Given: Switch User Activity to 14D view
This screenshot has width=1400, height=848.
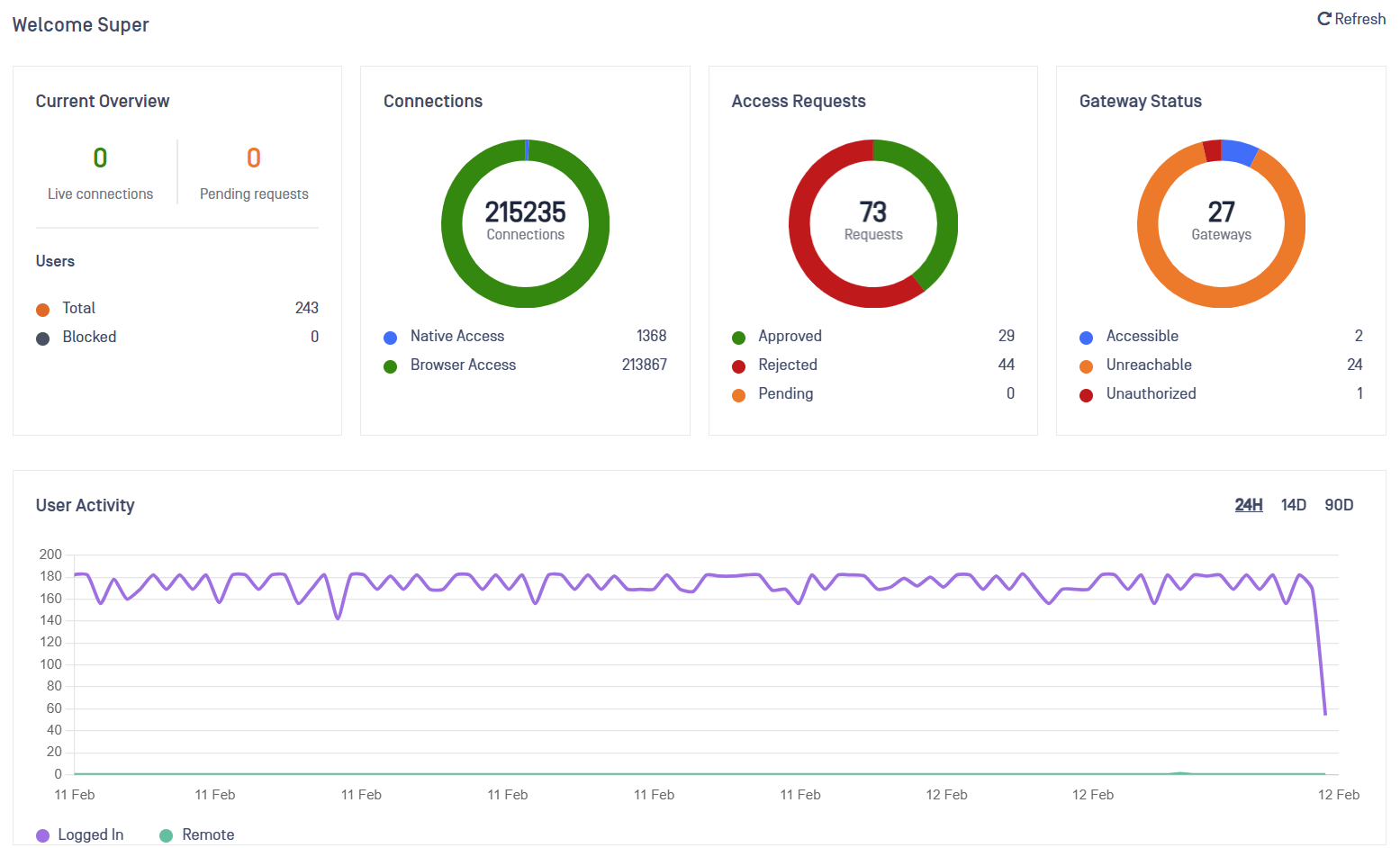Looking at the screenshot, I should 1293,505.
